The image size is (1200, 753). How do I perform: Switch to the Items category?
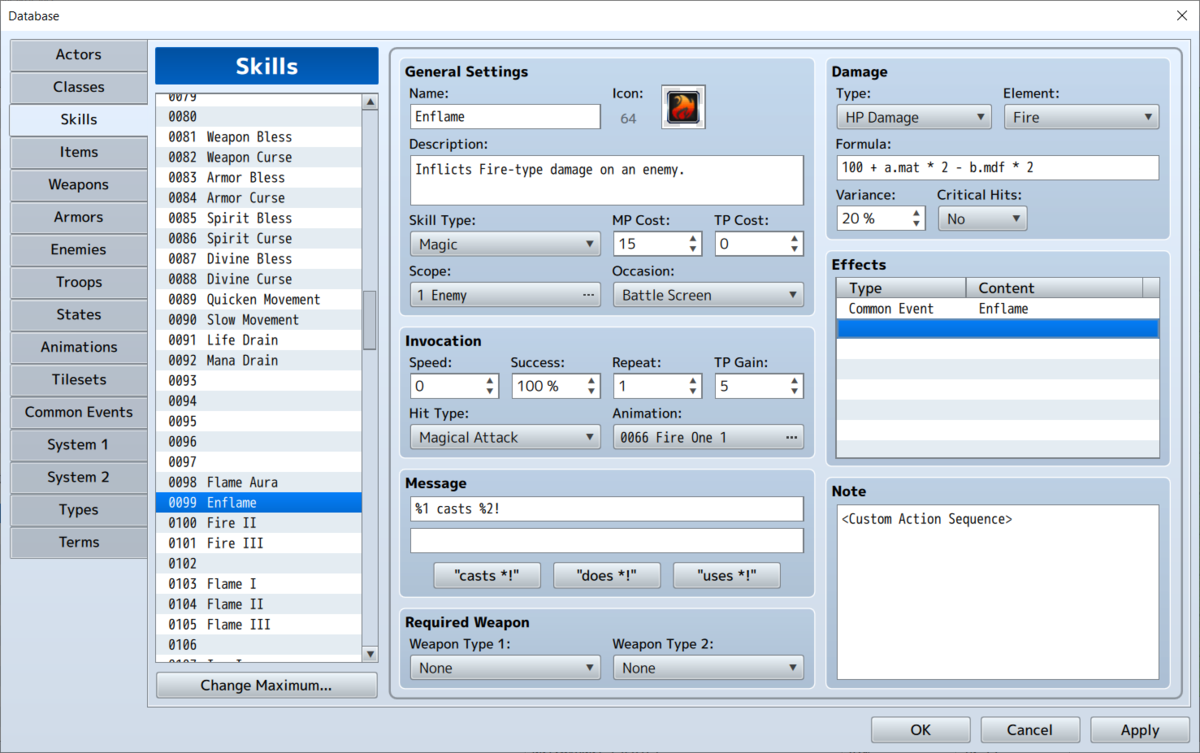click(78, 152)
